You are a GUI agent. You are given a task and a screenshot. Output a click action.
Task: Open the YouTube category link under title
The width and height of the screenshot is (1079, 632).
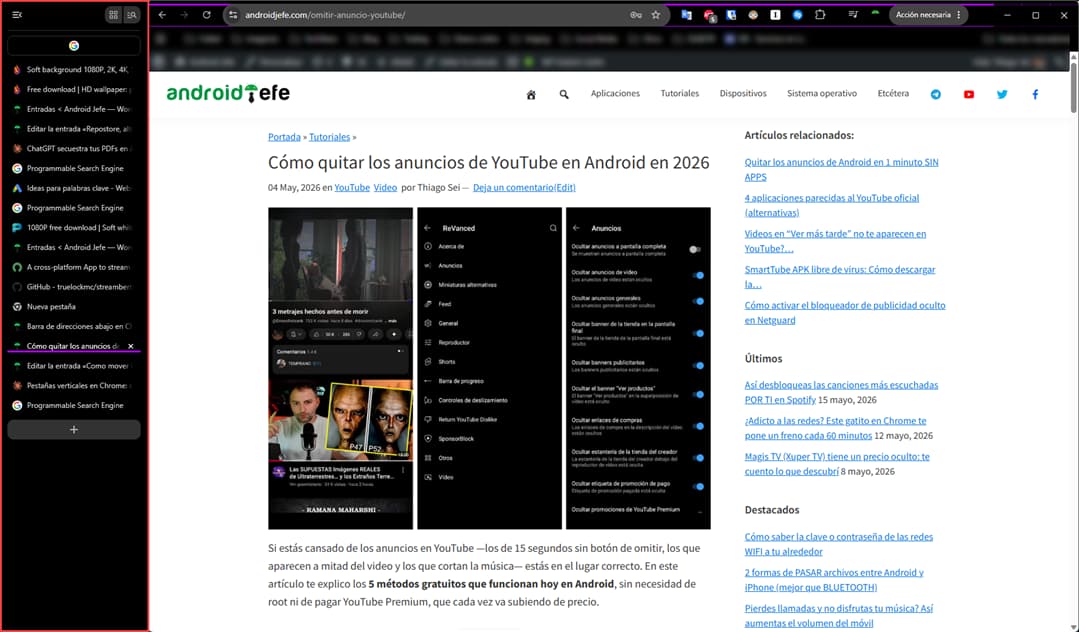coord(352,187)
